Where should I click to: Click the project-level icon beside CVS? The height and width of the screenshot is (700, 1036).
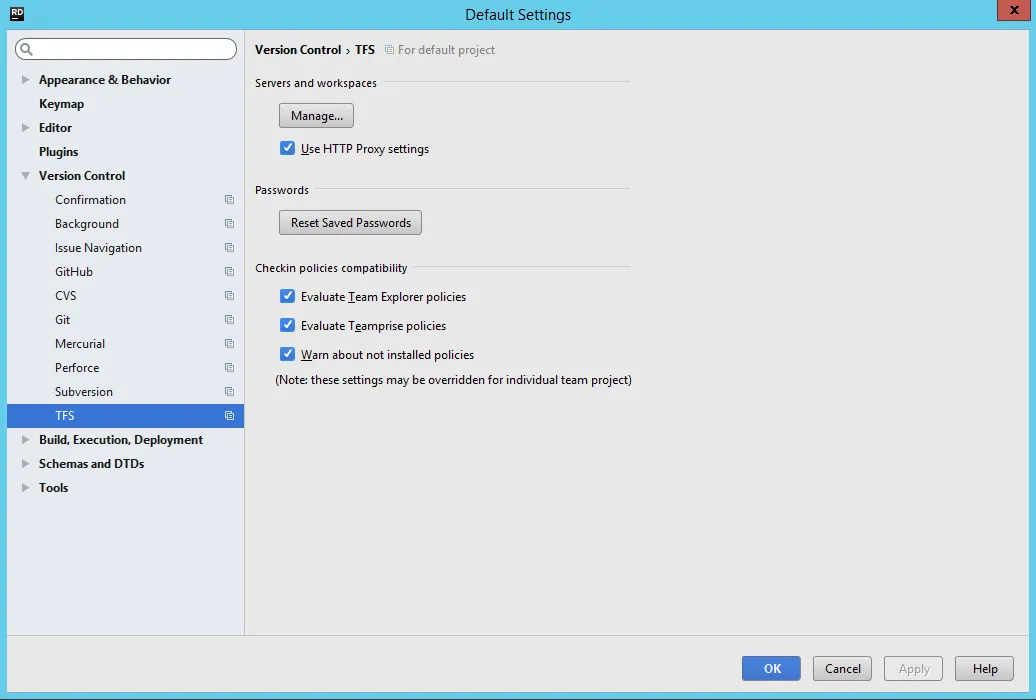[229, 295]
